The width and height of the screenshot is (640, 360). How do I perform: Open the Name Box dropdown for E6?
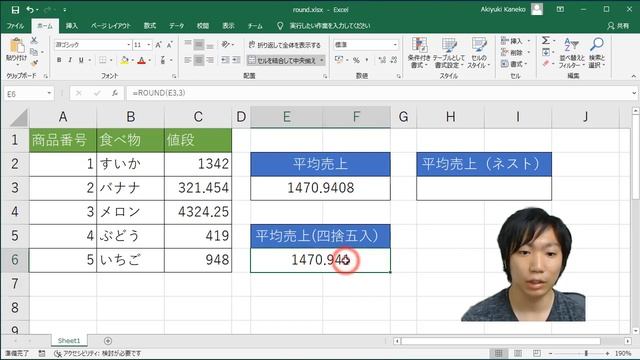(49, 93)
